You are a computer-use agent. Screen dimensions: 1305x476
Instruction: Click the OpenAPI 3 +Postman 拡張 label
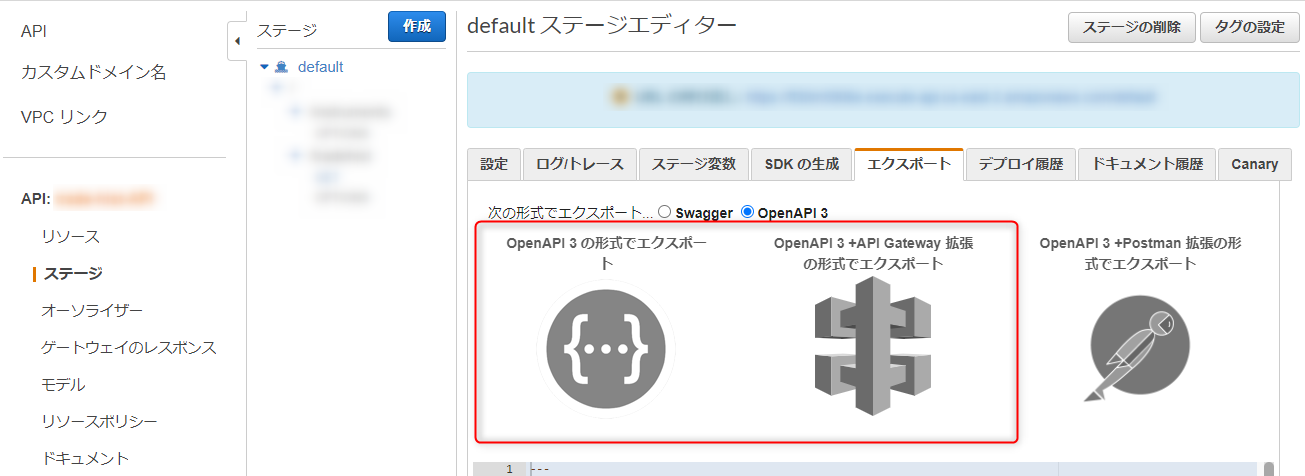pos(1140,253)
